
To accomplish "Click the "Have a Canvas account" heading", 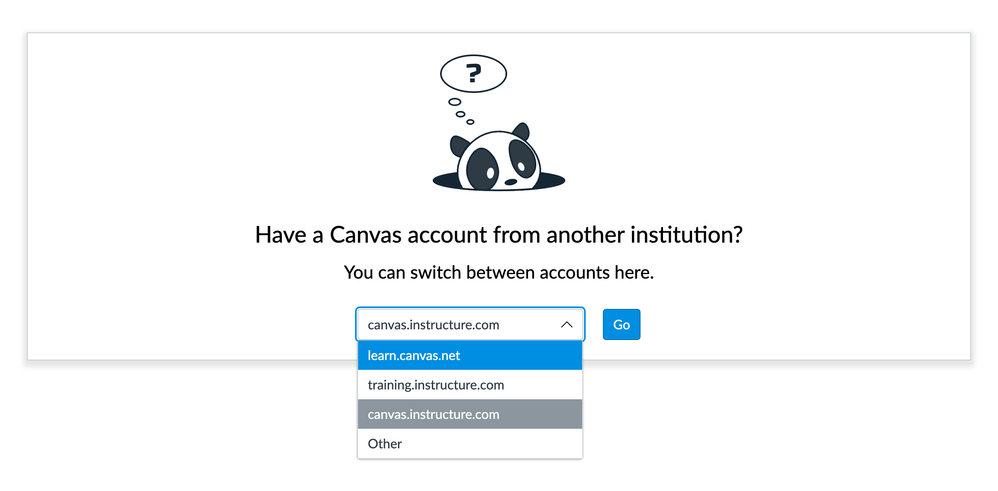I will coord(499,235).
